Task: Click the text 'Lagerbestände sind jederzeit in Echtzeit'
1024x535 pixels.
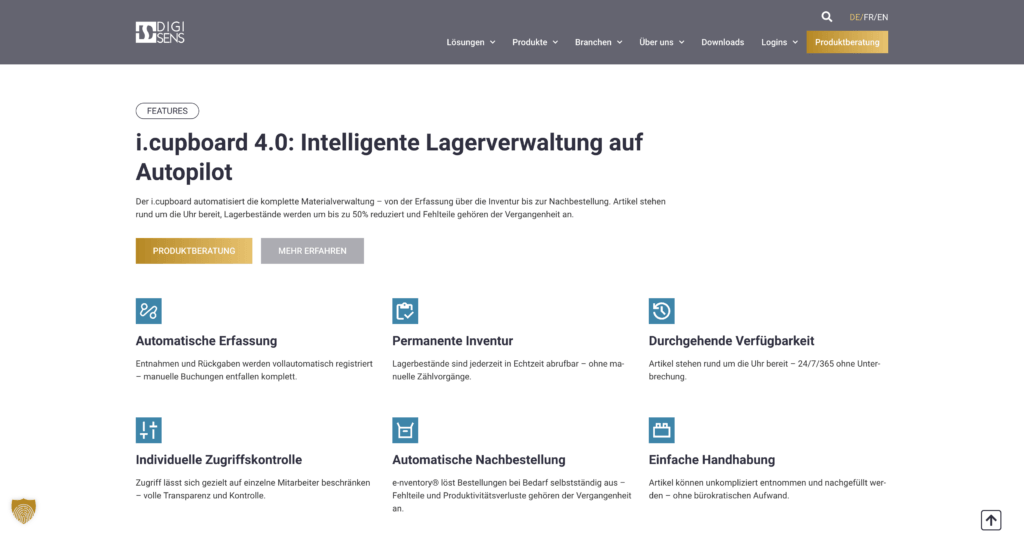Action: (508, 370)
